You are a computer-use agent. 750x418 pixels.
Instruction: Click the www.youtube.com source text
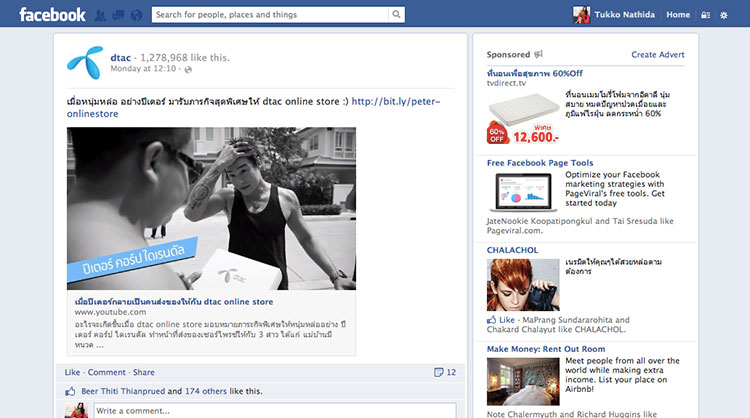coord(110,312)
